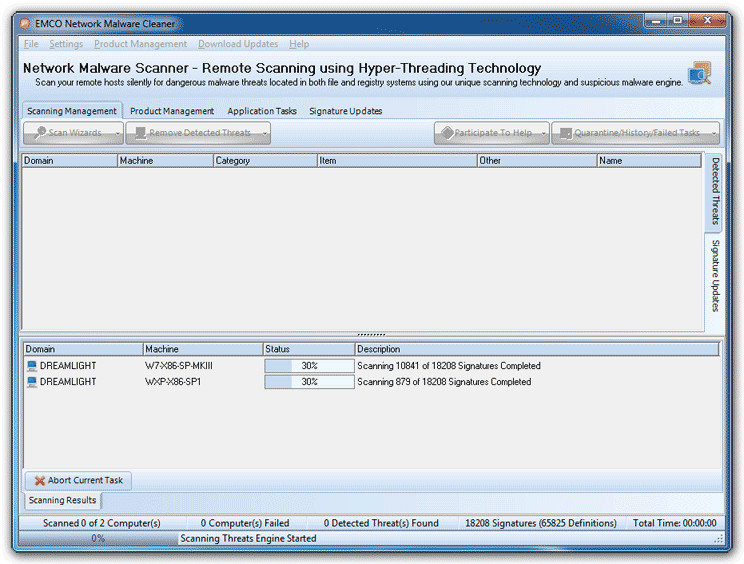Click computer icon of WXP-X86-SP1 row

coord(32,382)
